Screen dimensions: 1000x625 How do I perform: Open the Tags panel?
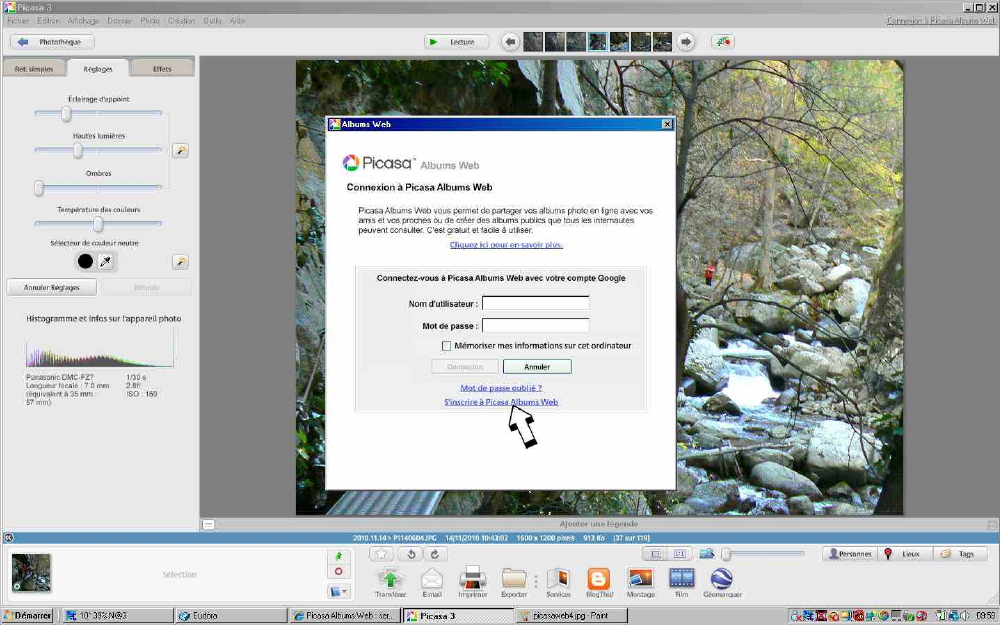point(960,554)
